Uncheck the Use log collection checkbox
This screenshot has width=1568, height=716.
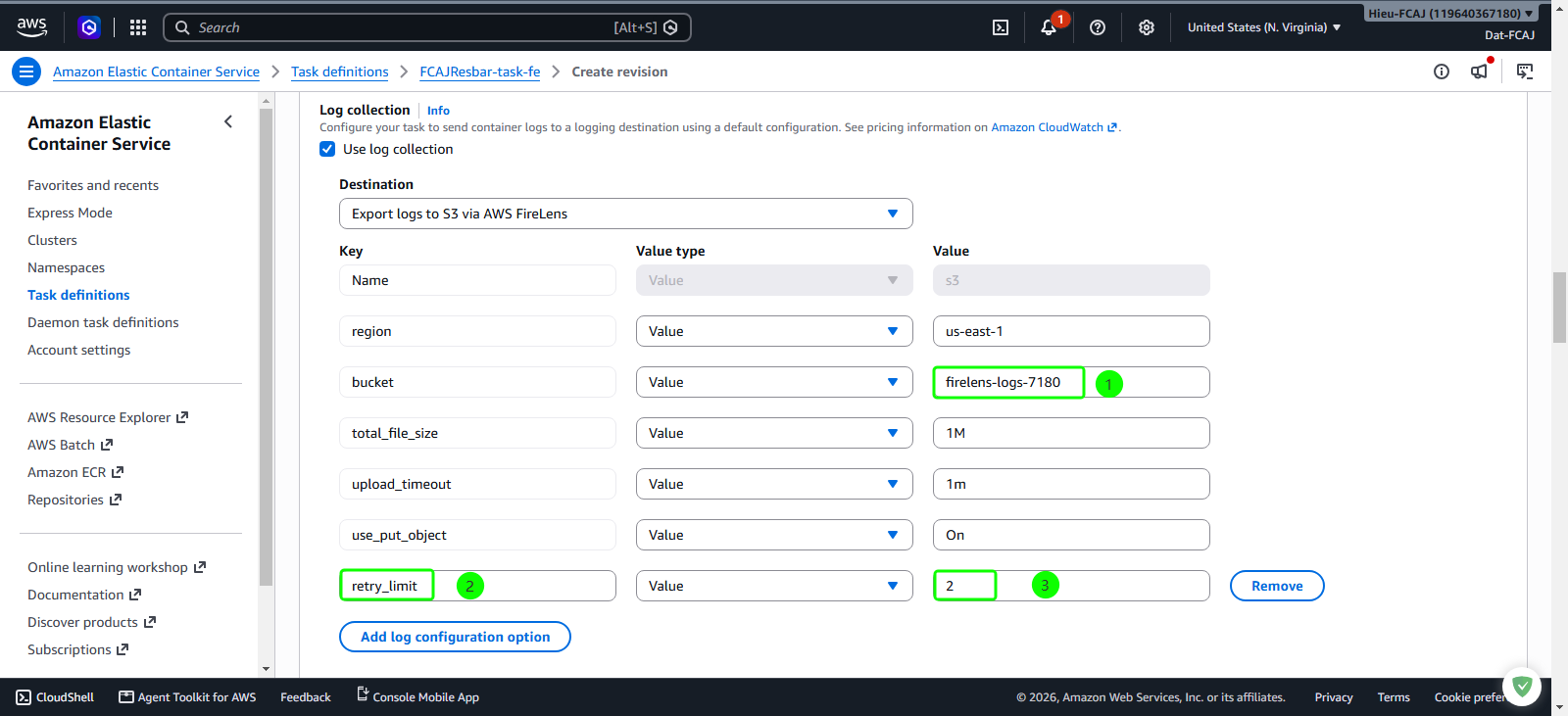click(x=327, y=149)
